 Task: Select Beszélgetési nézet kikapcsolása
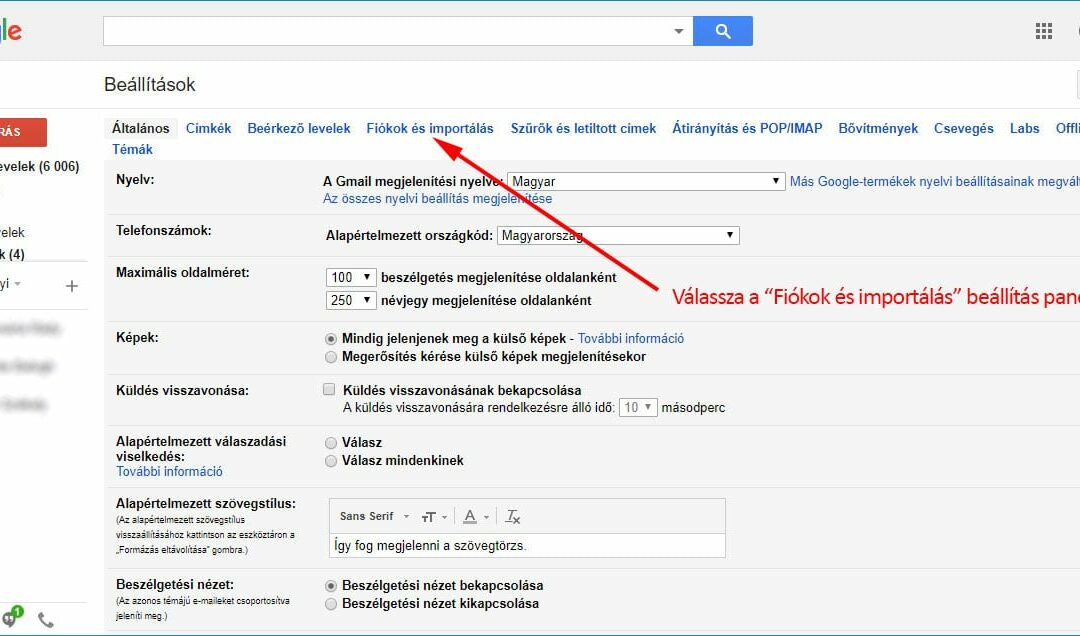(x=331, y=604)
